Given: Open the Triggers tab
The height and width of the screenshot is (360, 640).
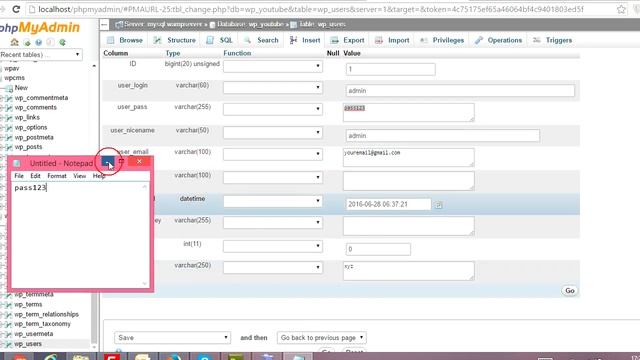Looking at the screenshot, I should click(553, 40).
